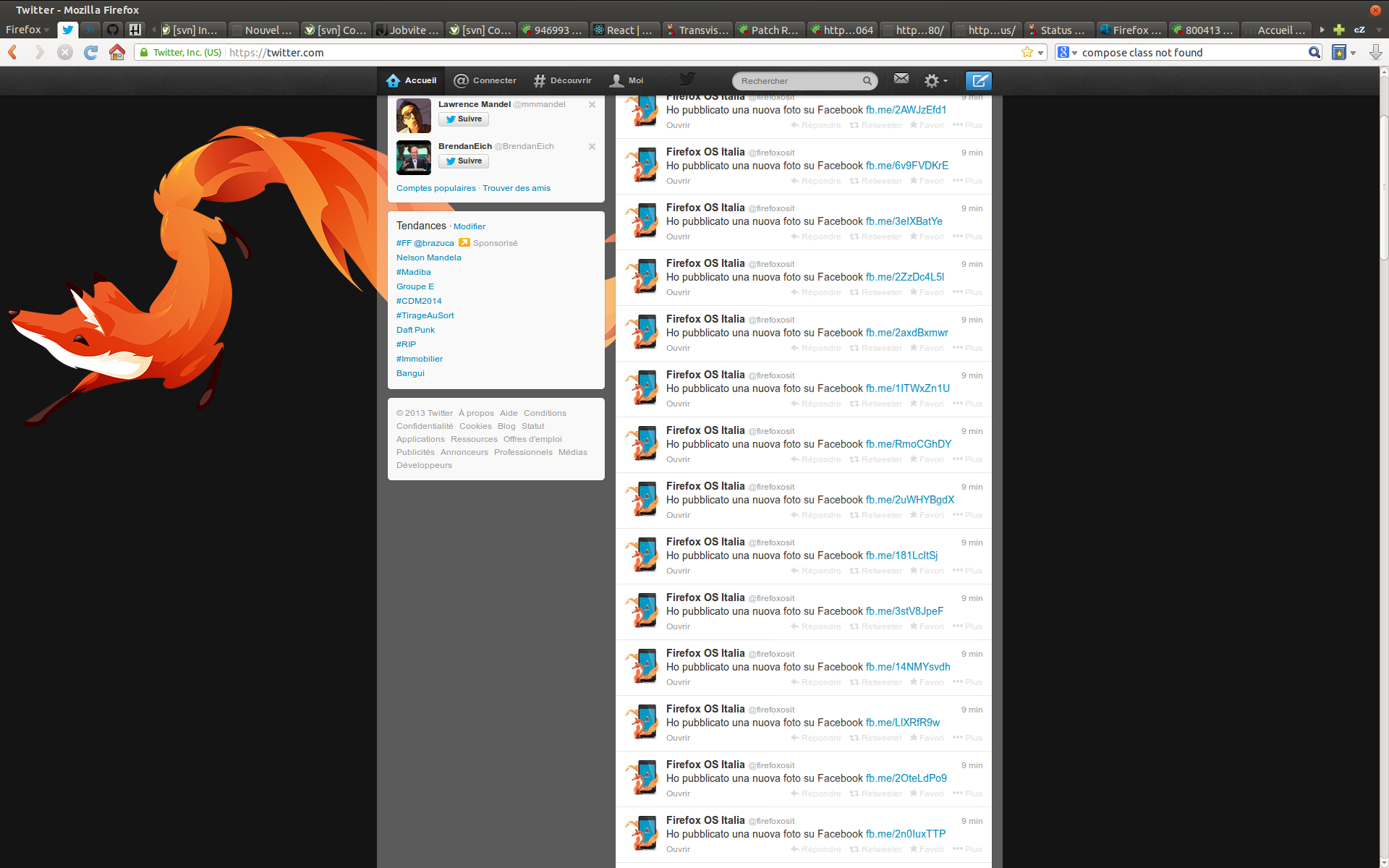Retweet the tweet with fb.me/1ITWxZn1U

point(875,404)
